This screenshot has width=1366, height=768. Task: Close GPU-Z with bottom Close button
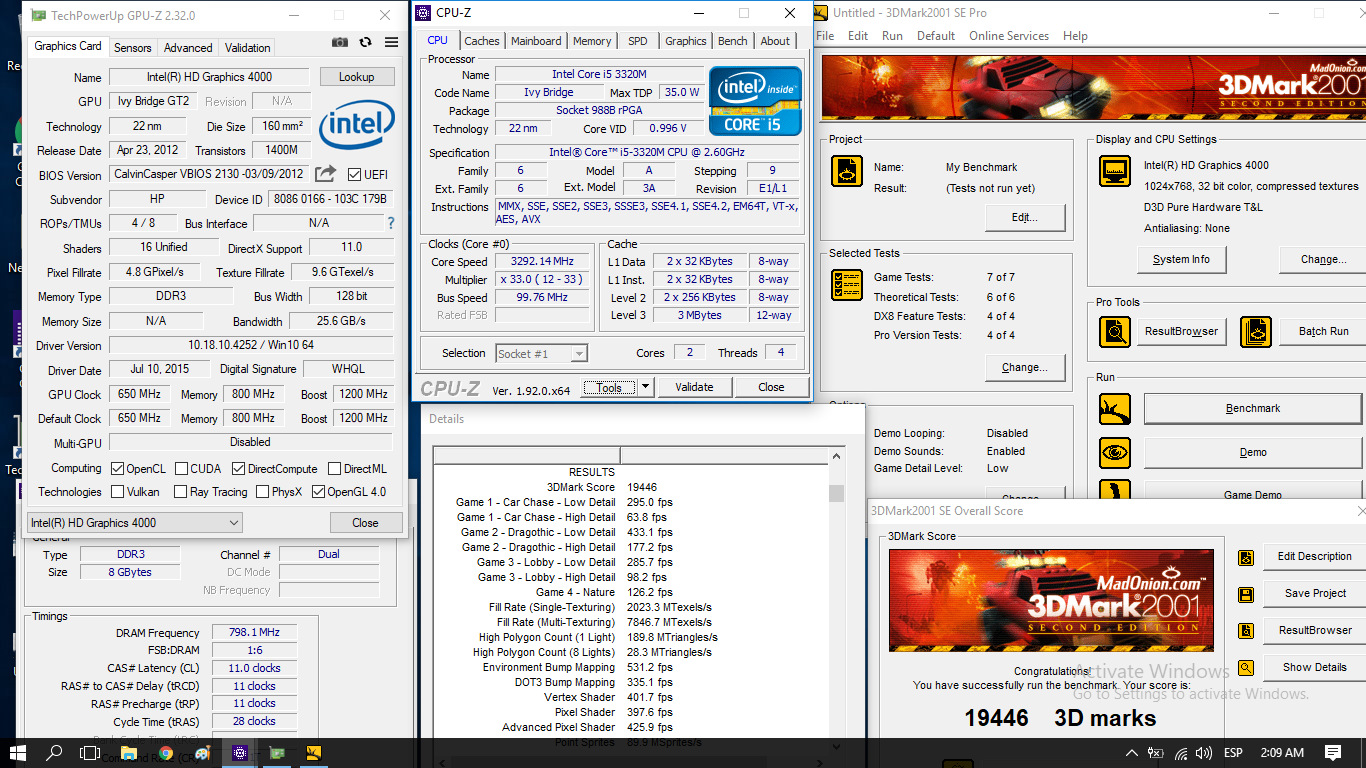365,522
